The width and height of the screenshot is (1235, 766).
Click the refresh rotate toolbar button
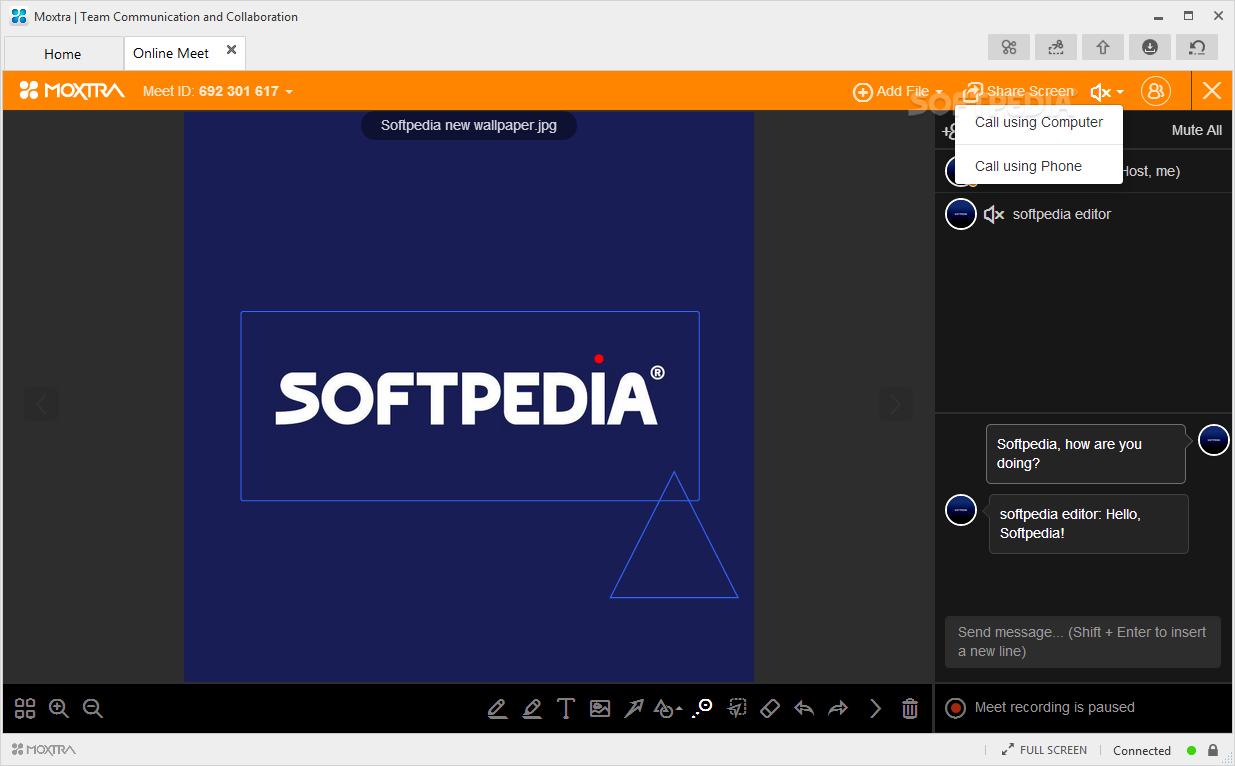pyautogui.click(x=1197, y=47)
